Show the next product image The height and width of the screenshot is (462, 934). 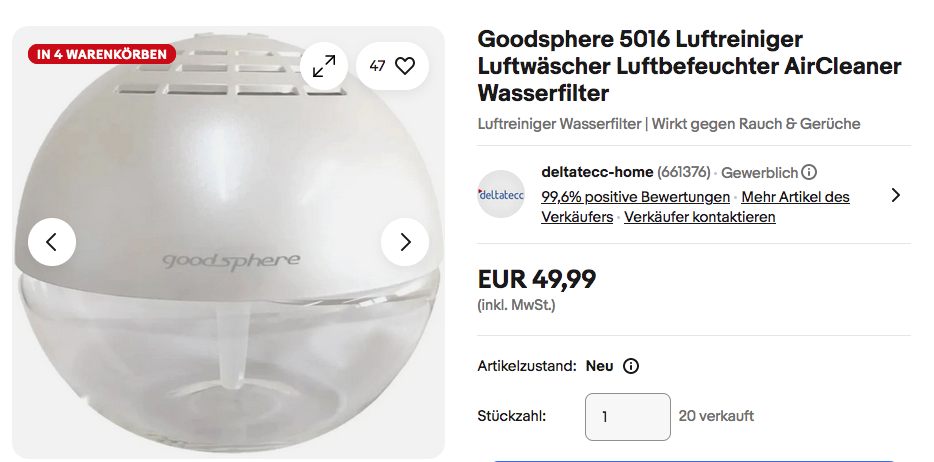(x=405, y=242)
